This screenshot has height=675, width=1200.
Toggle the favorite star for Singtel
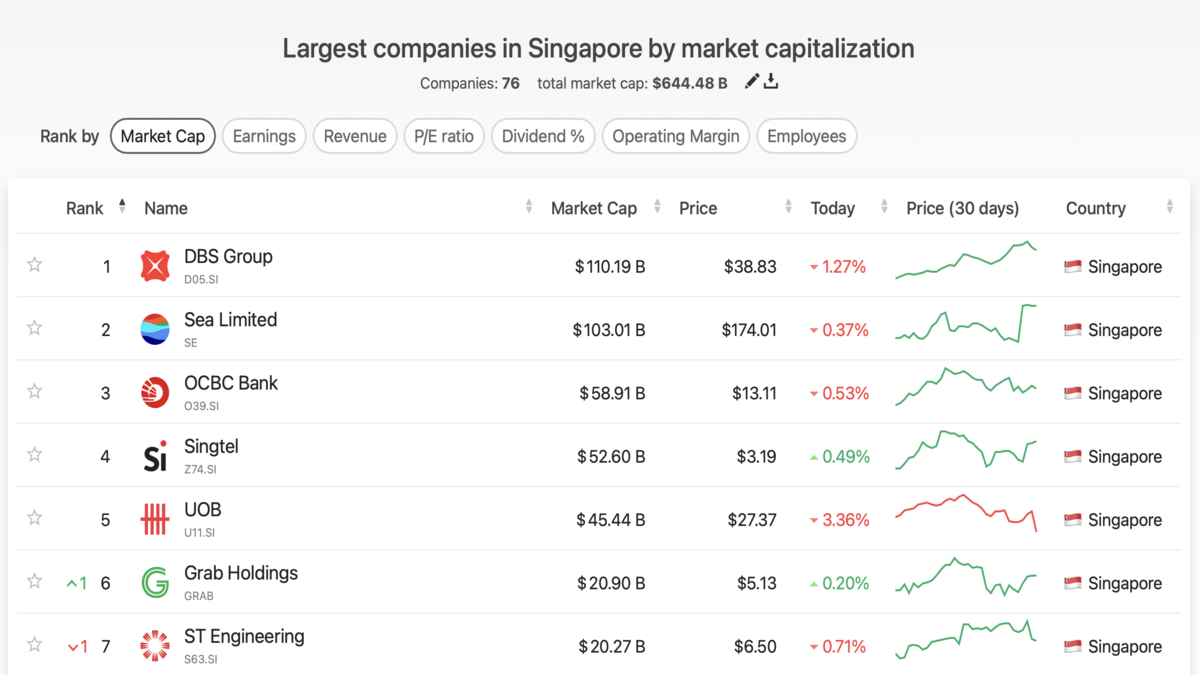pos(35,455)
